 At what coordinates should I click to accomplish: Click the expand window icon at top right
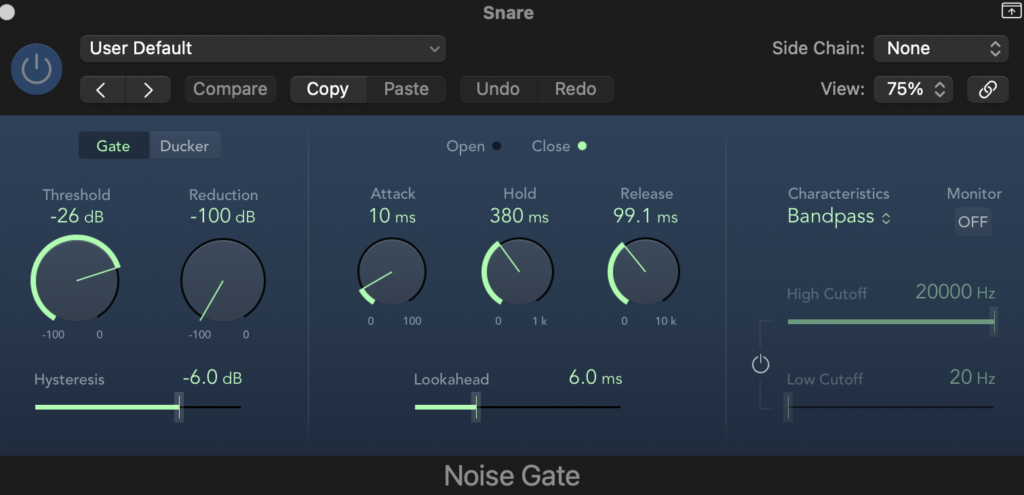(1007, 11)
